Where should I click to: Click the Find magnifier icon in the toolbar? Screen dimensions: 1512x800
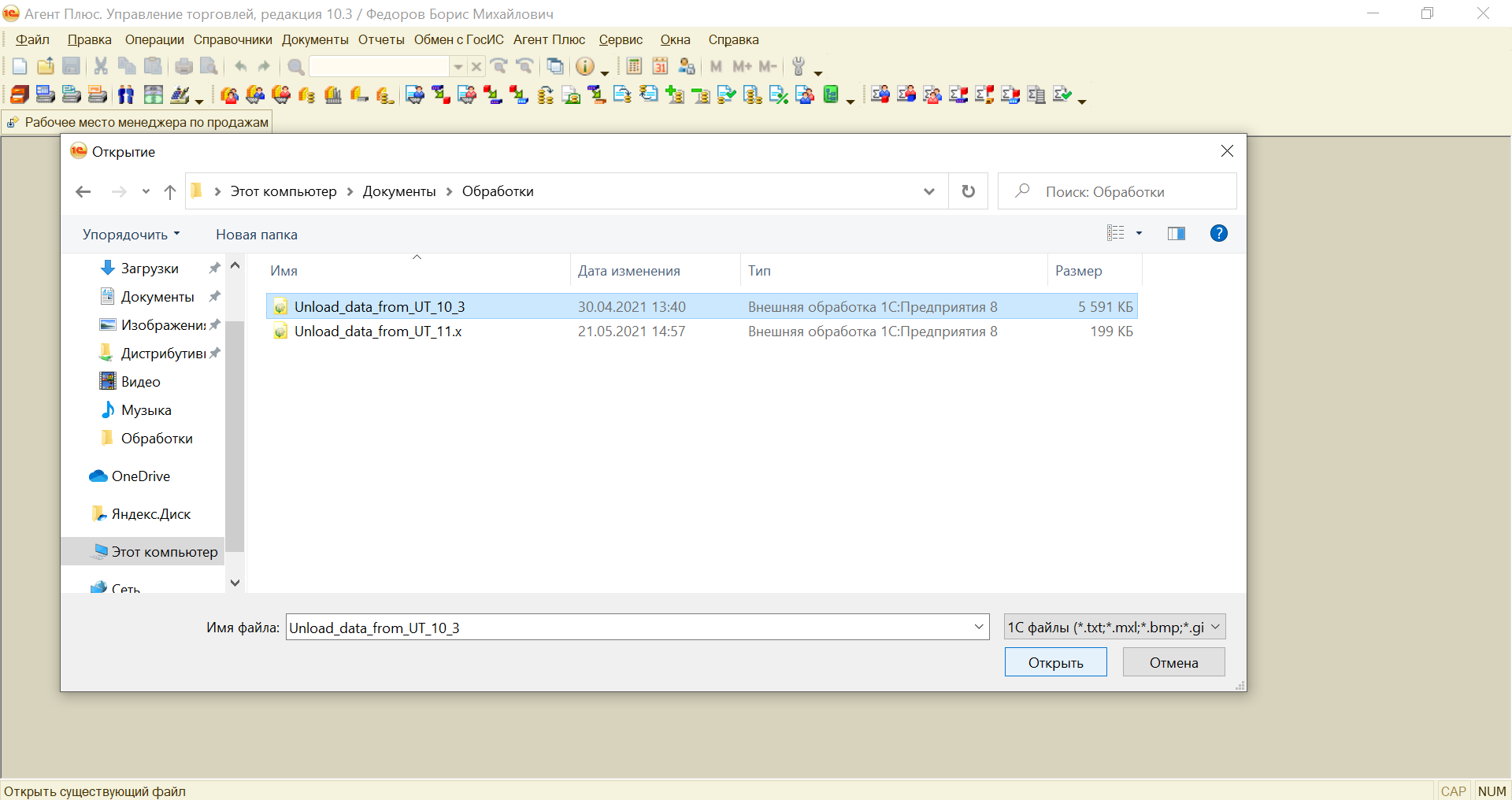click(x=296, y=66)
